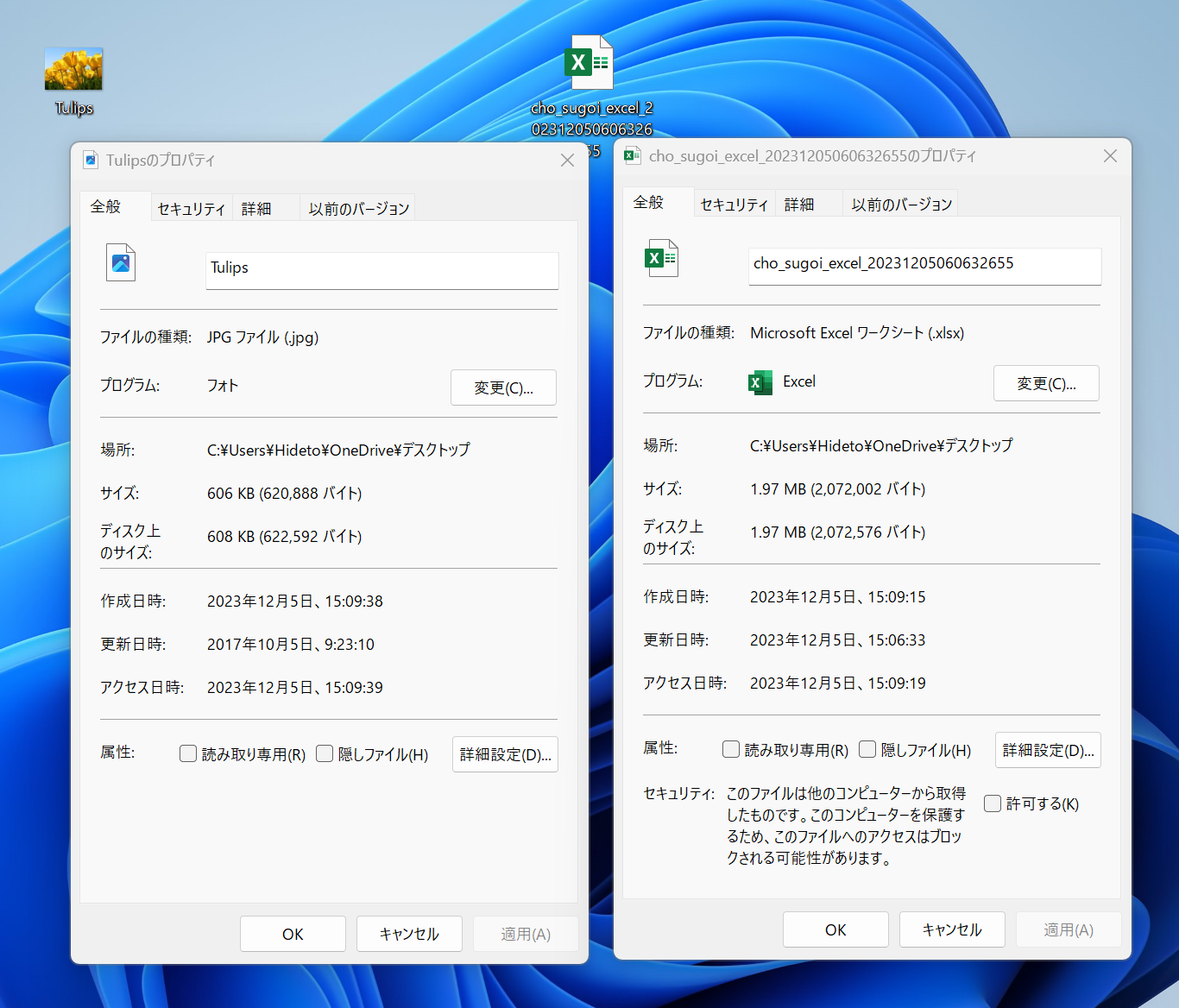The image size is (1179, 1008).
Task: Confirm the Excel properties with OK
Action: point(835,929)
